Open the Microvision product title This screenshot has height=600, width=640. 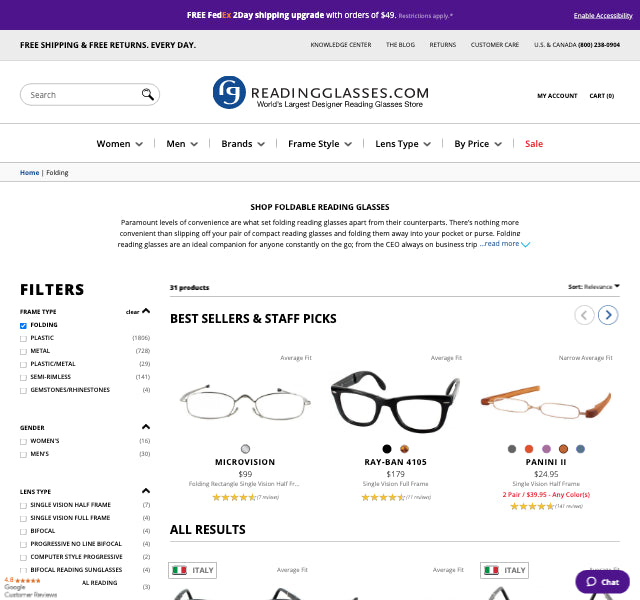pyautogui.click(x=245, y=462)
